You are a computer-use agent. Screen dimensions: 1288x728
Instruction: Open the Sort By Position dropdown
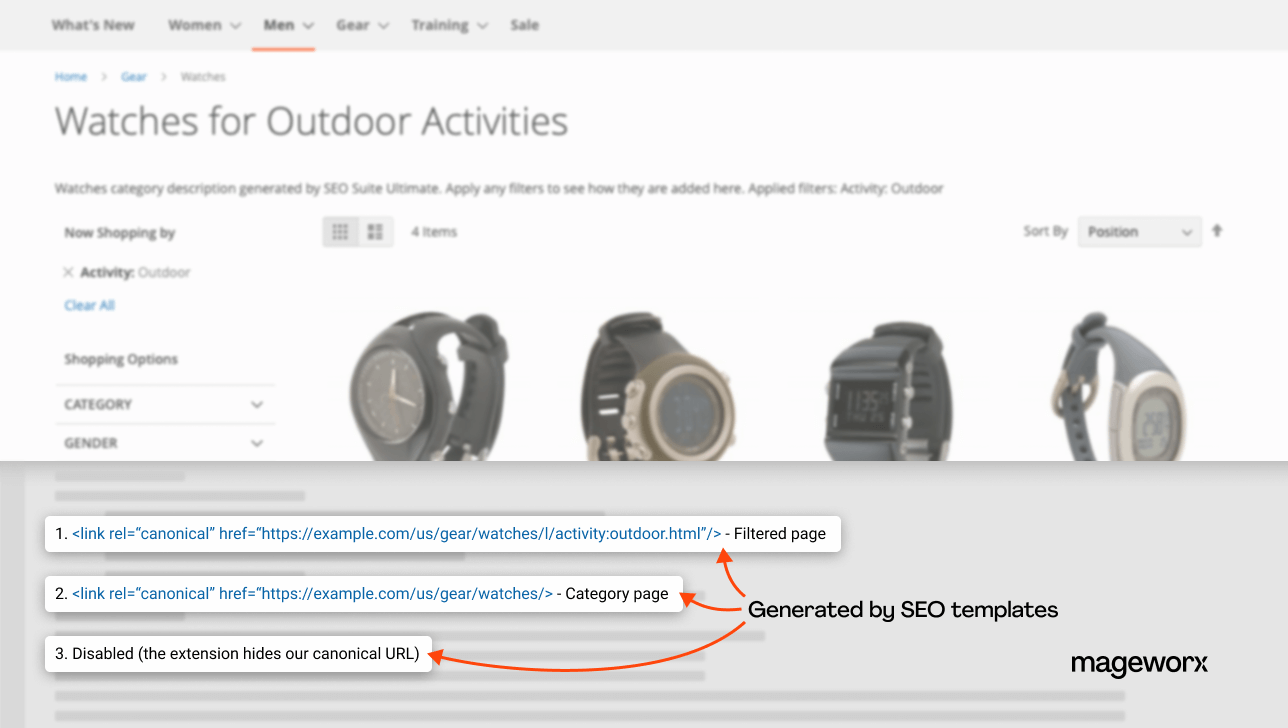(1139, 231)
